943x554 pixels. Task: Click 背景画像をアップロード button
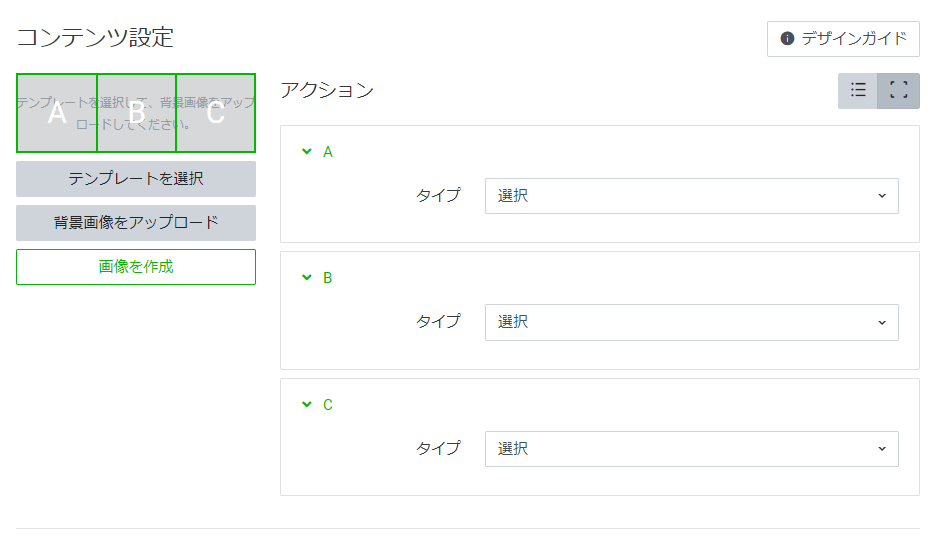136,223
